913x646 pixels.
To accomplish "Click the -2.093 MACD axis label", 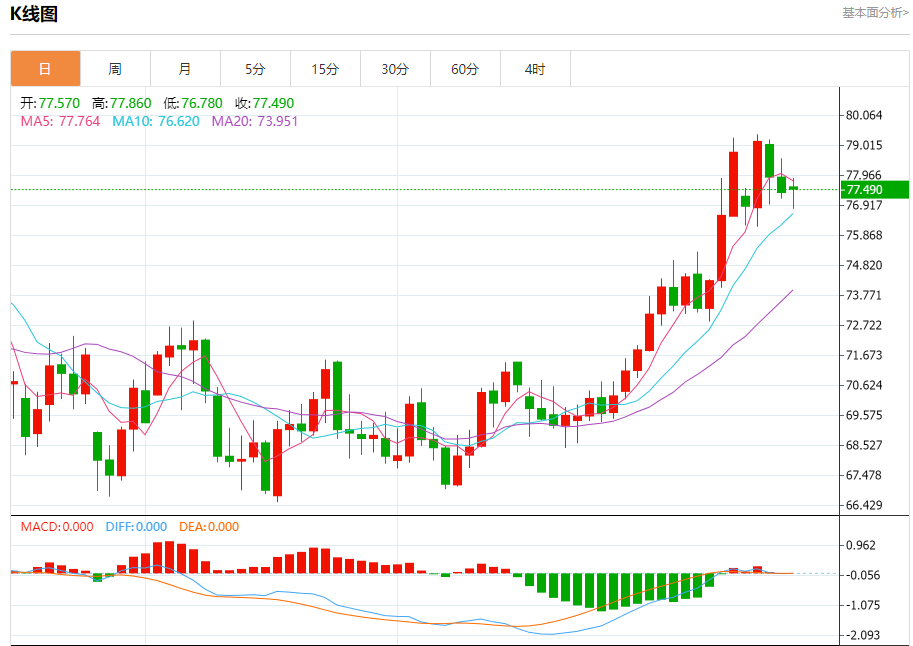I will click(861, 635).
